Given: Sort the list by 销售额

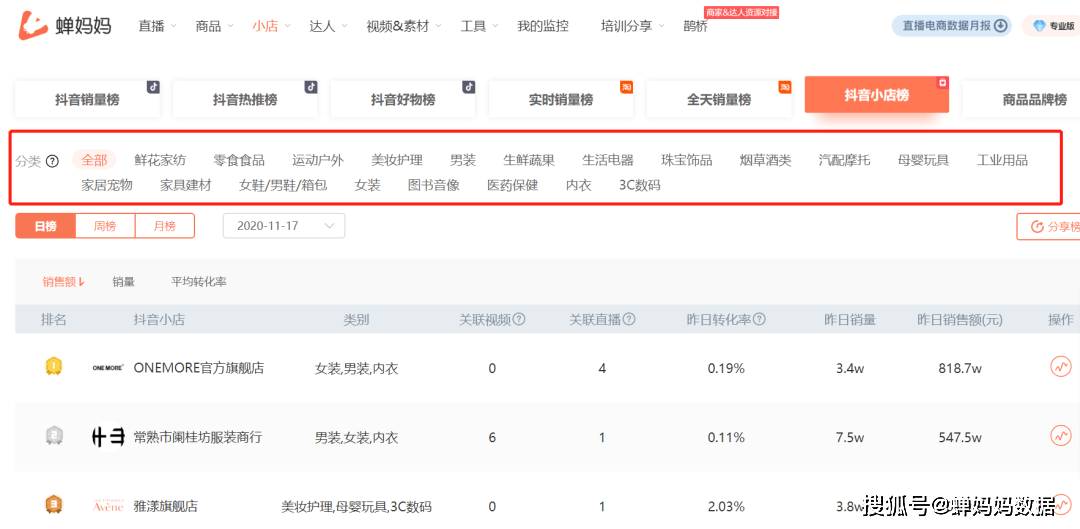Looking at the screenshot, I should (63, 282).
